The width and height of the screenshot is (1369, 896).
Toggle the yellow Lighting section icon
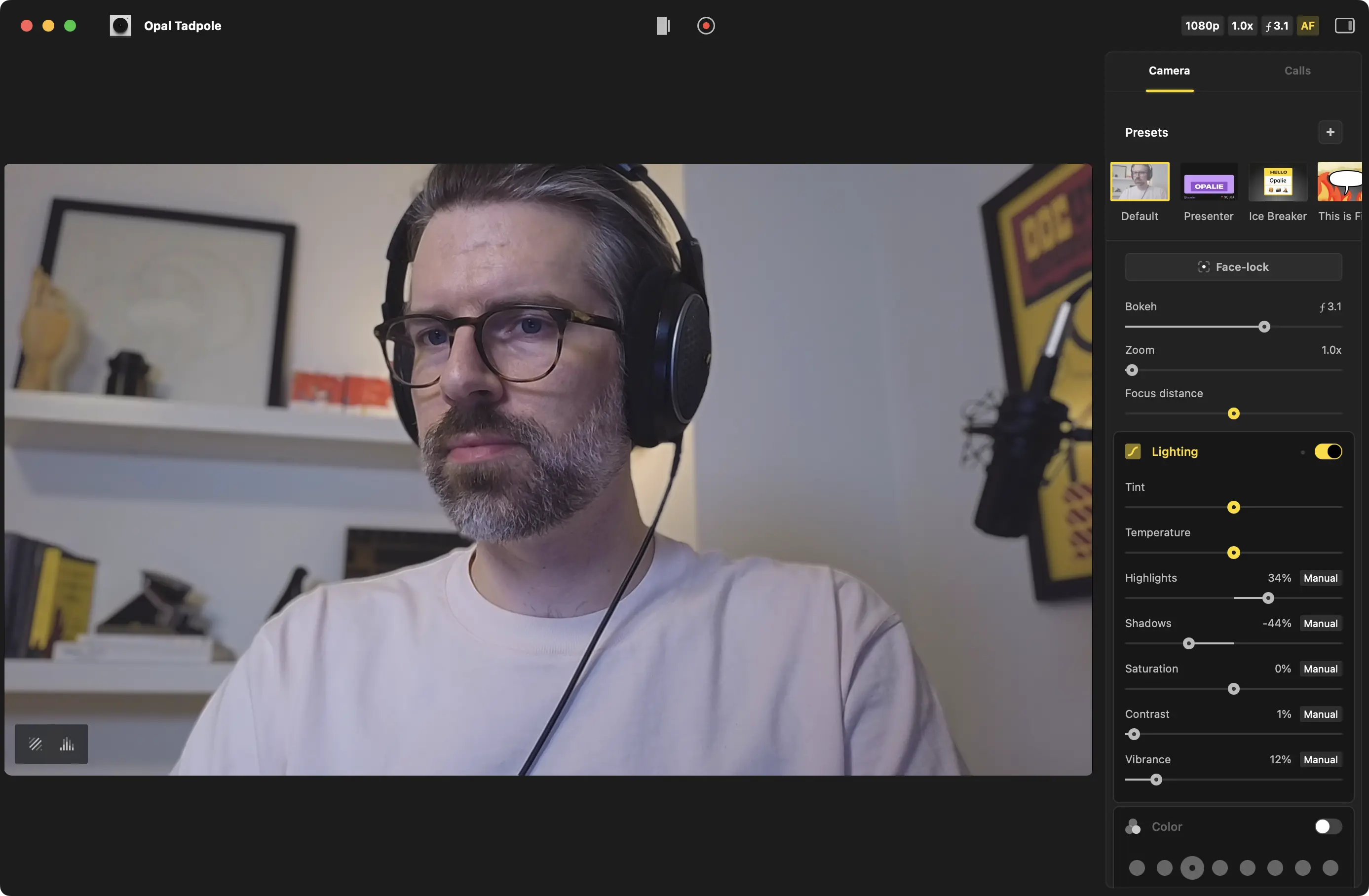click(x=1133, y=452)
